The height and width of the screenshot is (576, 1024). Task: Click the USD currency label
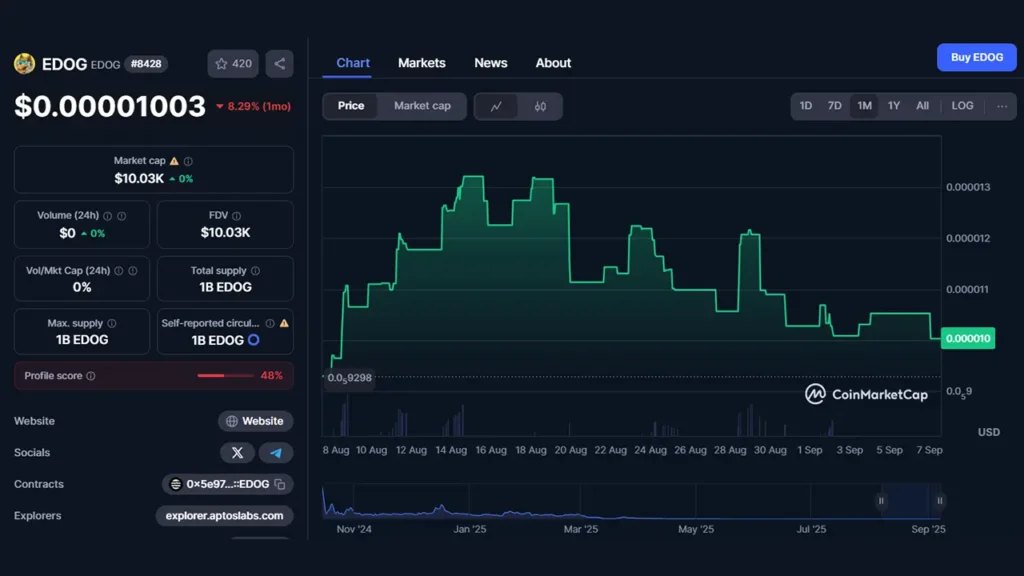989,432
